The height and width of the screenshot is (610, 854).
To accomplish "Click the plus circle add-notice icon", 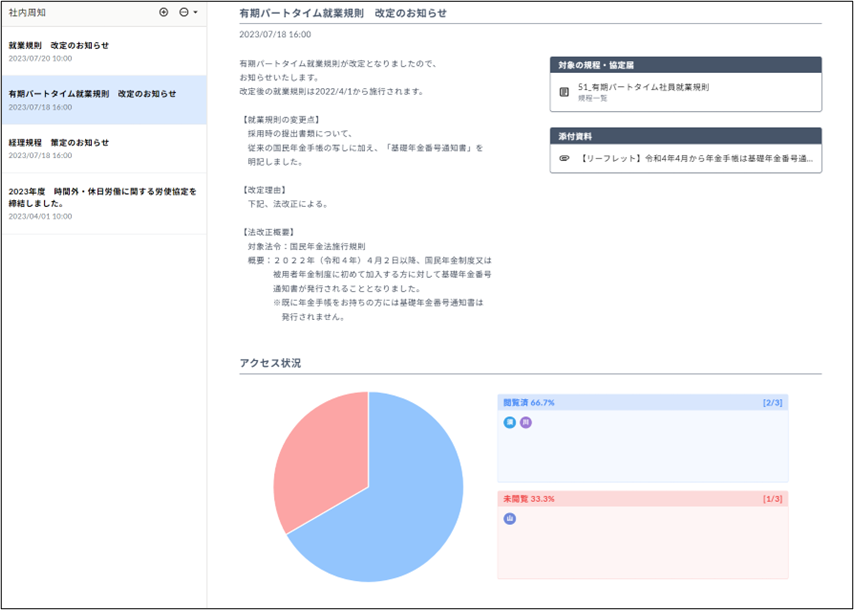I will point(163,12).
